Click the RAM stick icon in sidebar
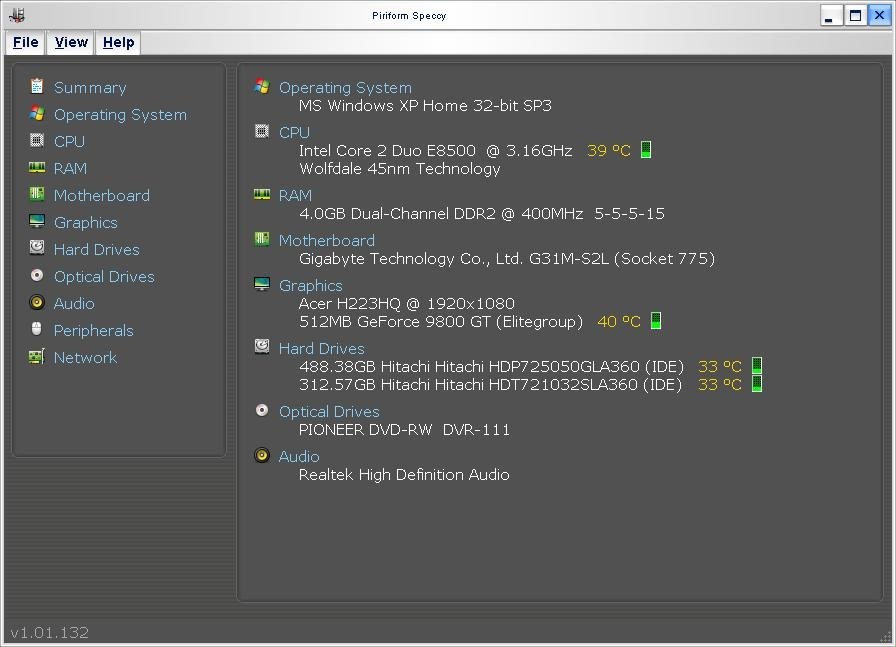896x647 pixels. coord(37,167)
